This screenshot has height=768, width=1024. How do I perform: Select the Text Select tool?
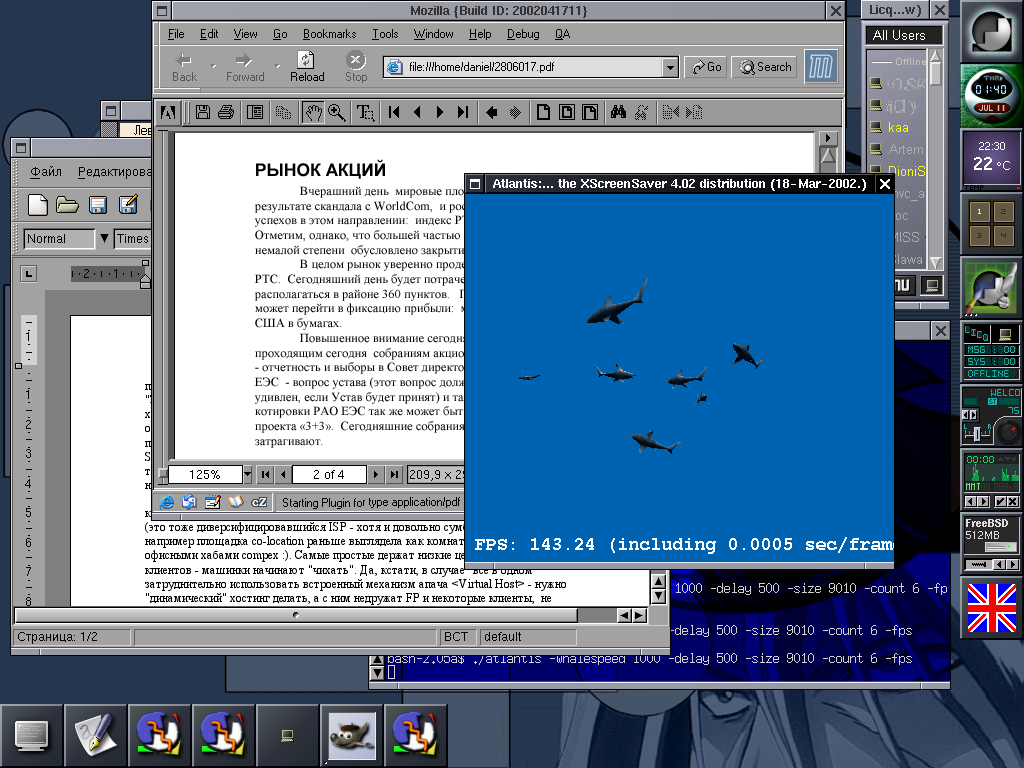coord(365,112)
